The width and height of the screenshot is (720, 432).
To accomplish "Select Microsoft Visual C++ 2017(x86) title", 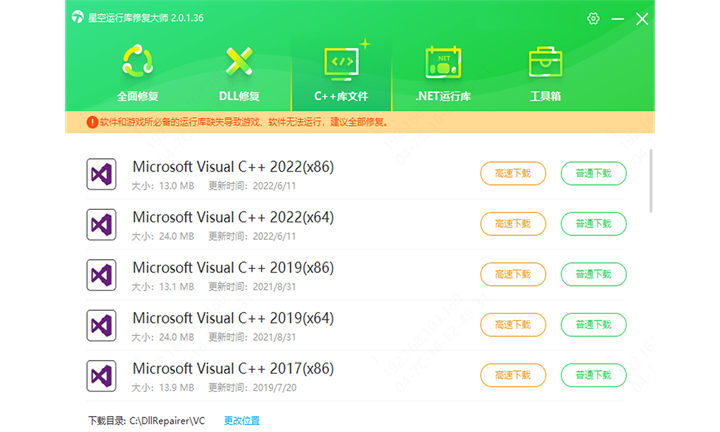I will 233,369.
